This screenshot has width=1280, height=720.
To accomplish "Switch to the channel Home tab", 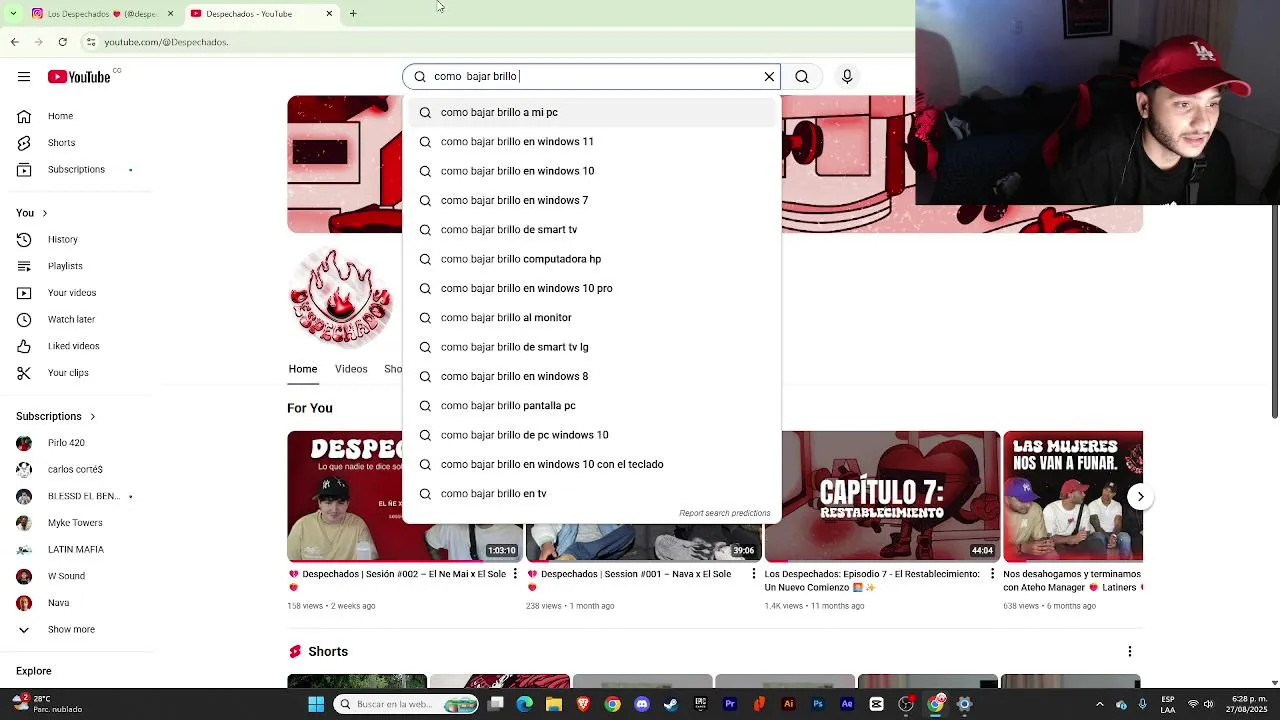I will 303,369.
